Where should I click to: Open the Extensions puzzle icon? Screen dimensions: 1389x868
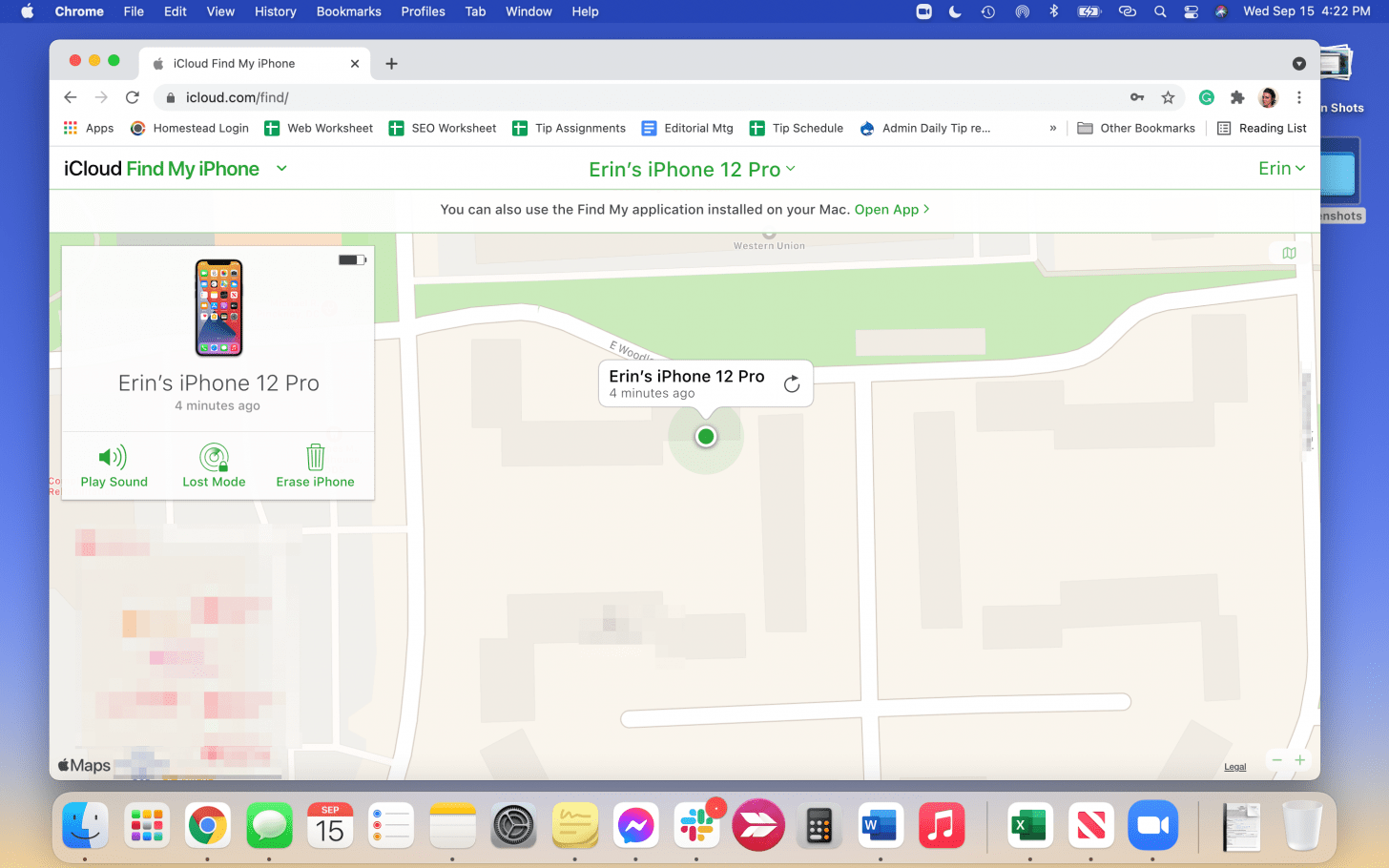coord(1237,97)
